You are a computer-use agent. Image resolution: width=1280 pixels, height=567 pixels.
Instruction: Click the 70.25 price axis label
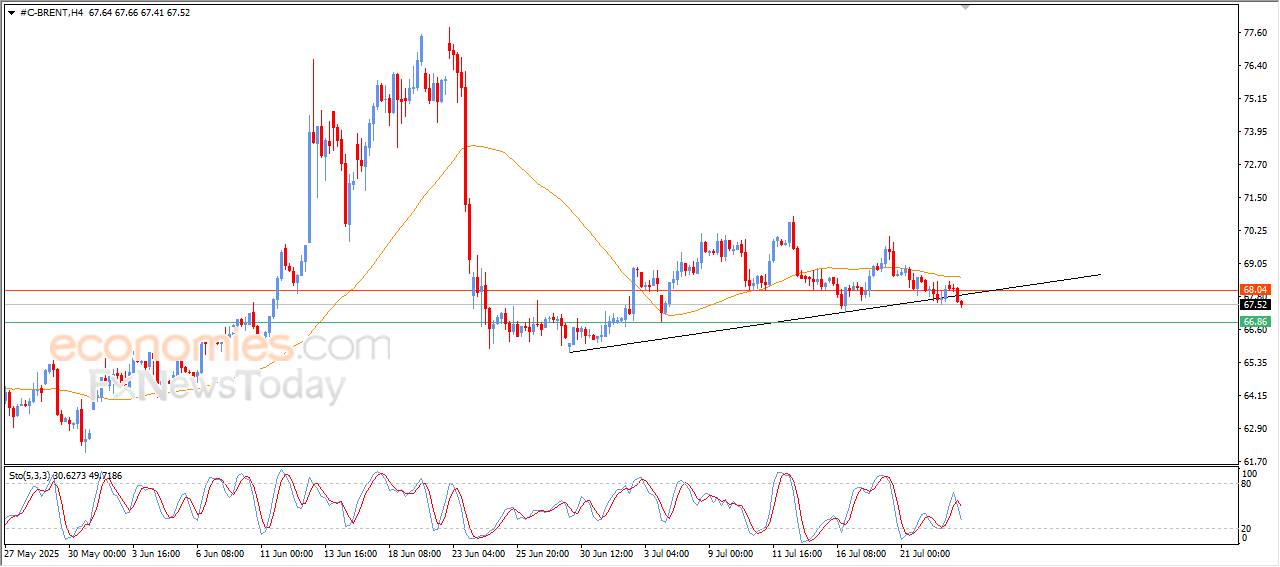[1255, 231]
